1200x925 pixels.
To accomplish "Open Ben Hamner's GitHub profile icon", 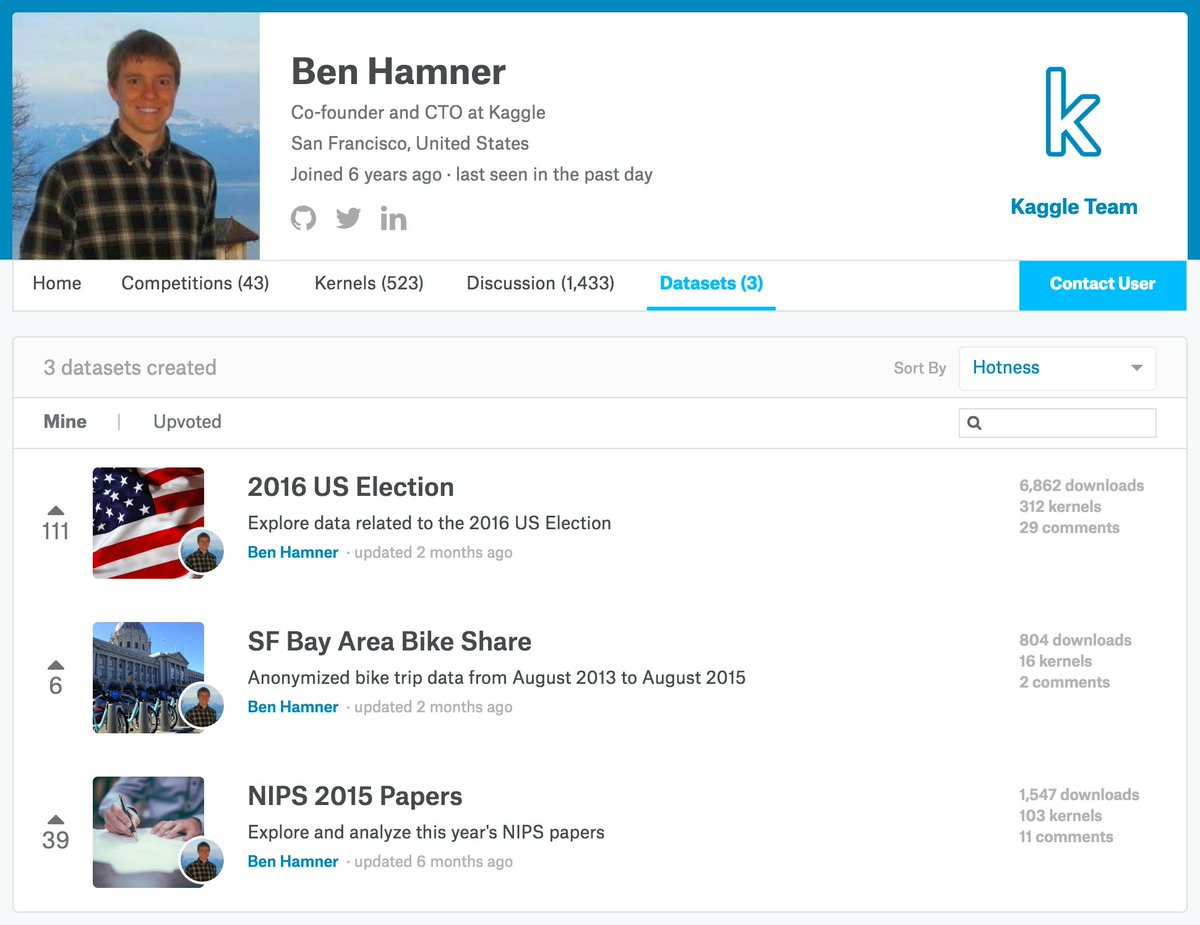I will coord(303,218).
